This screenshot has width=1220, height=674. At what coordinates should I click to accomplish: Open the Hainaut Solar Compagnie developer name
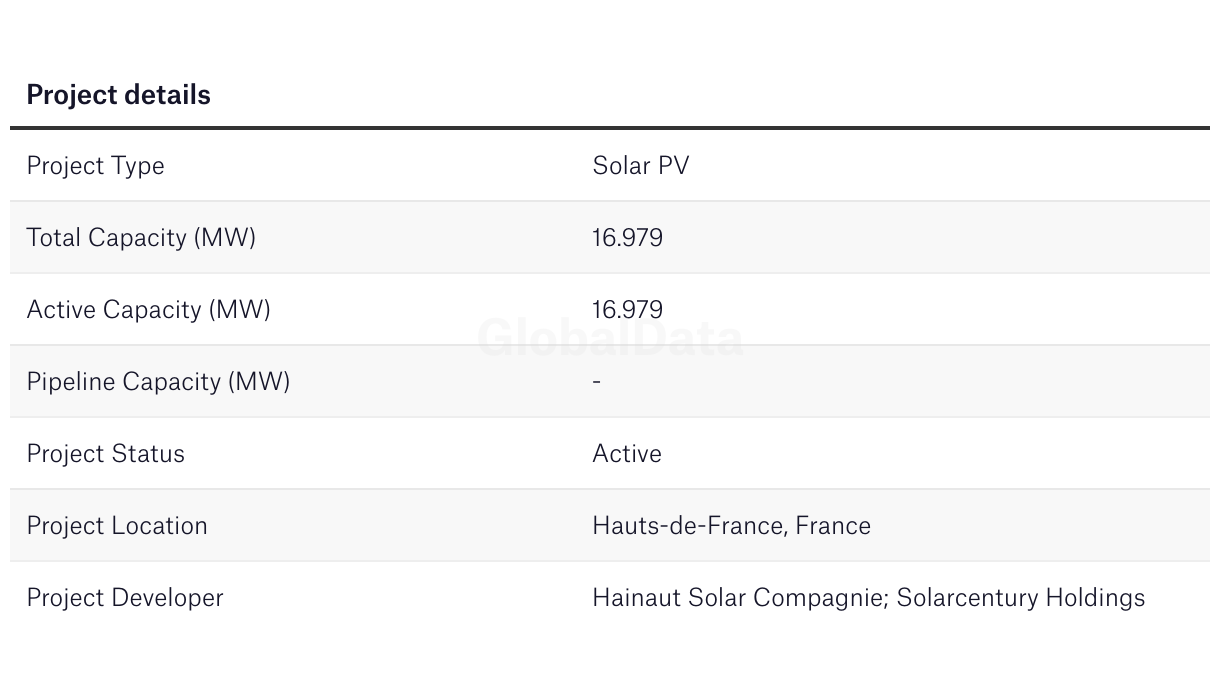pos(739,598)
